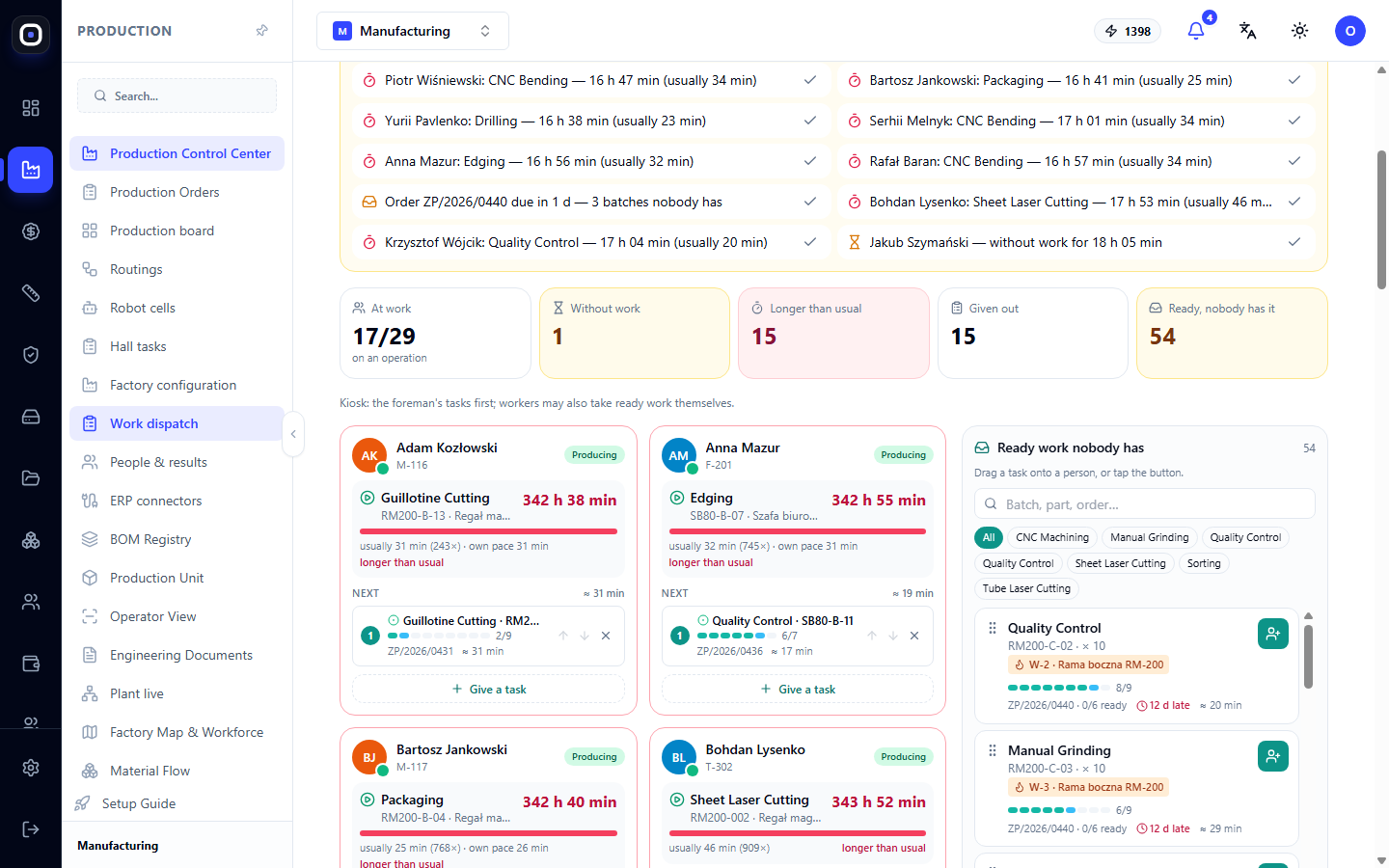Open settings gear in the left rail

click(x=31, y=768)
